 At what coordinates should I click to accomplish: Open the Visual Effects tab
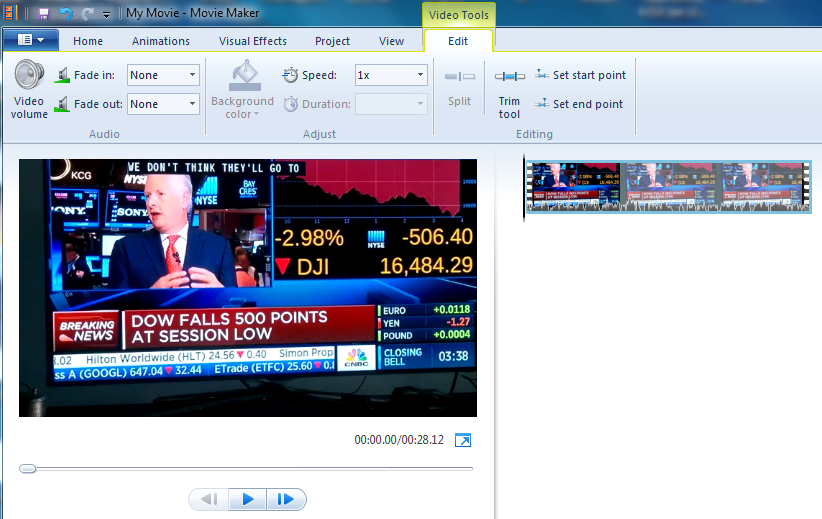253,41
